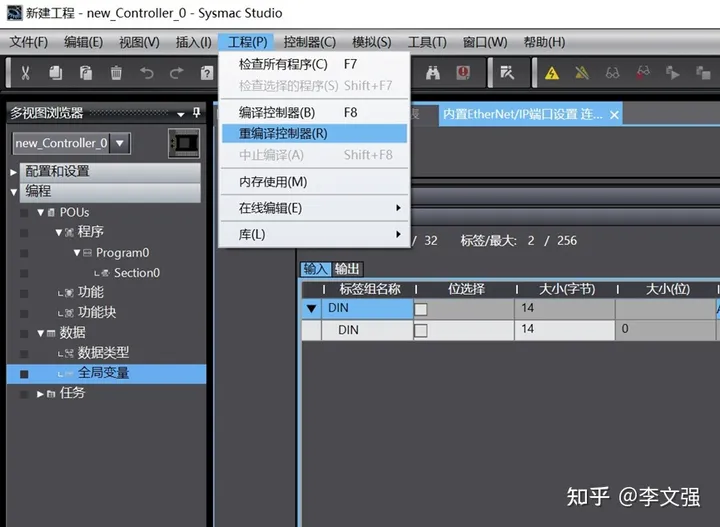Click the child DIN tag name cell
The height and width of the screenshot is (527, 720).
367,330
